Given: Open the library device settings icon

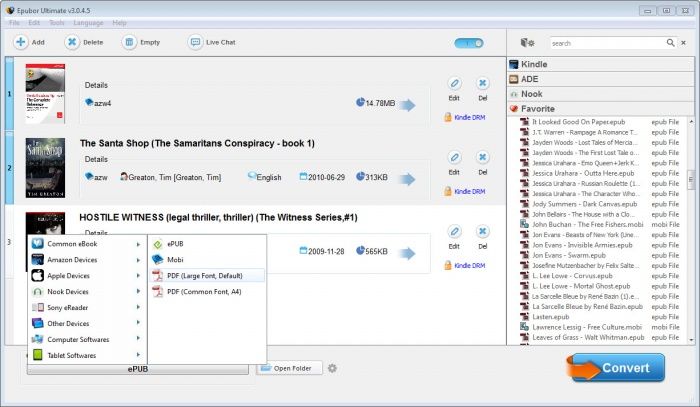Looking at the screenshot, I should tap(527, 43).
